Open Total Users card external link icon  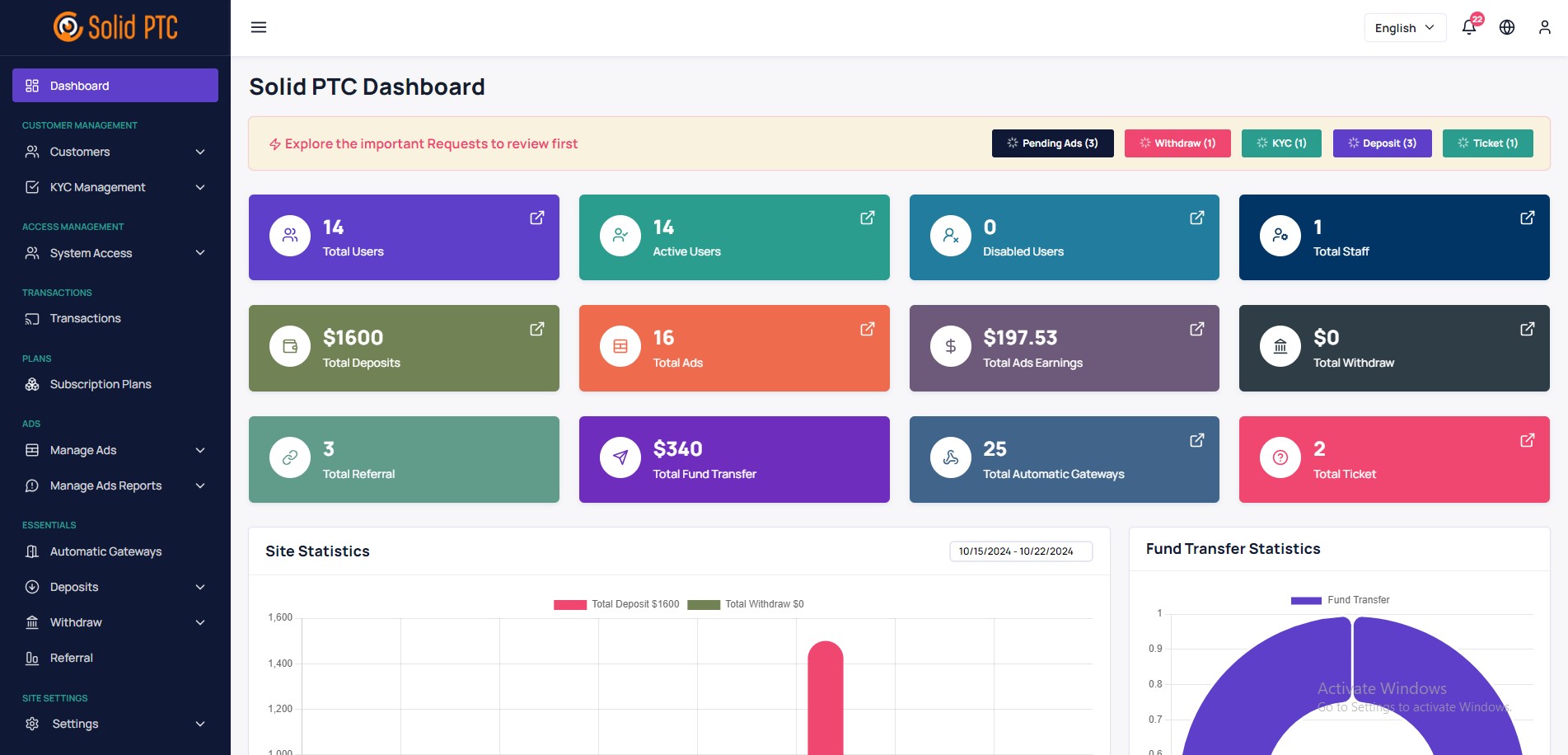pyautogui.click(x=536, y=218)
